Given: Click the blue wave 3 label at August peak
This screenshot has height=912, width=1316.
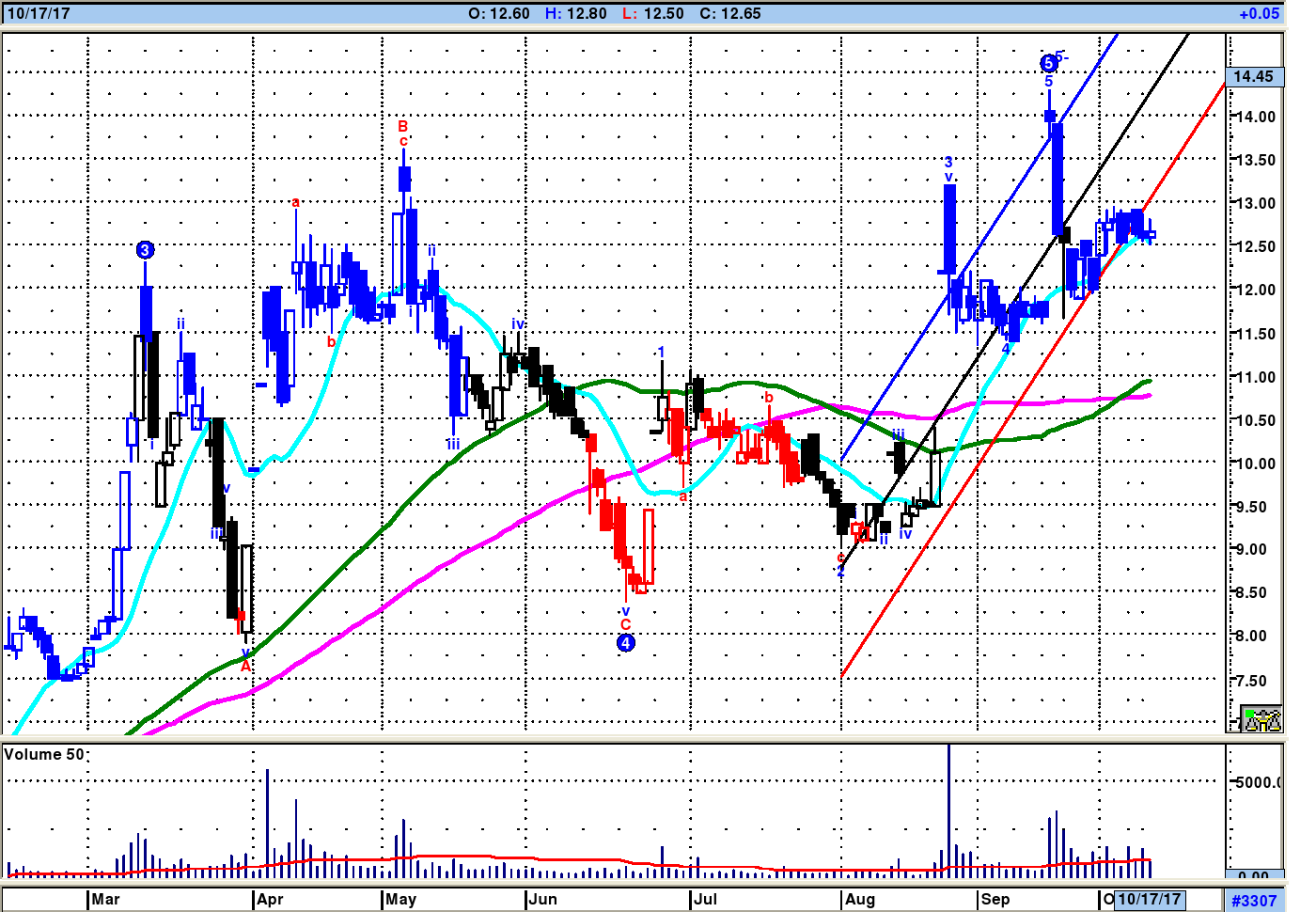Looking at the screenshot, I should (x=948, y=163).
